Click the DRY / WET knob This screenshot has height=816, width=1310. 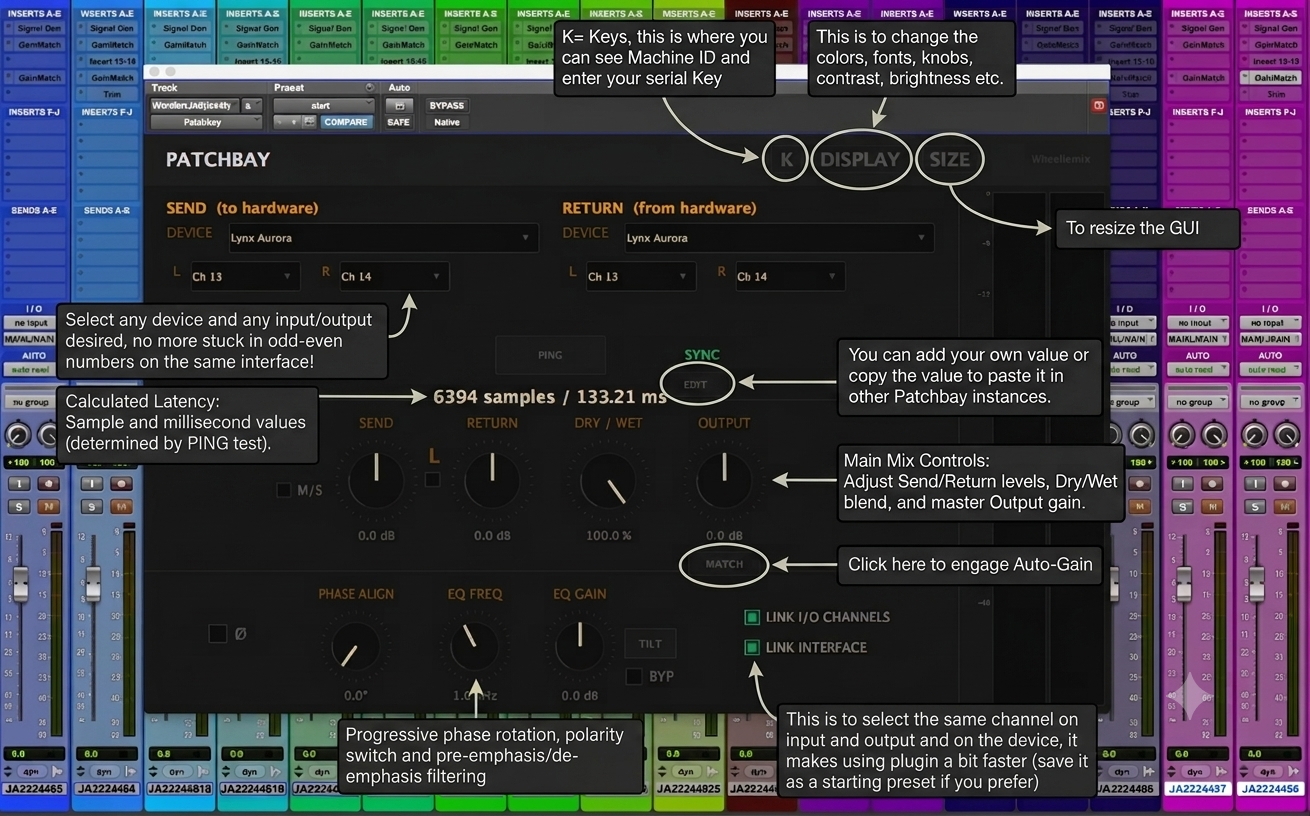tap(608, 480)
